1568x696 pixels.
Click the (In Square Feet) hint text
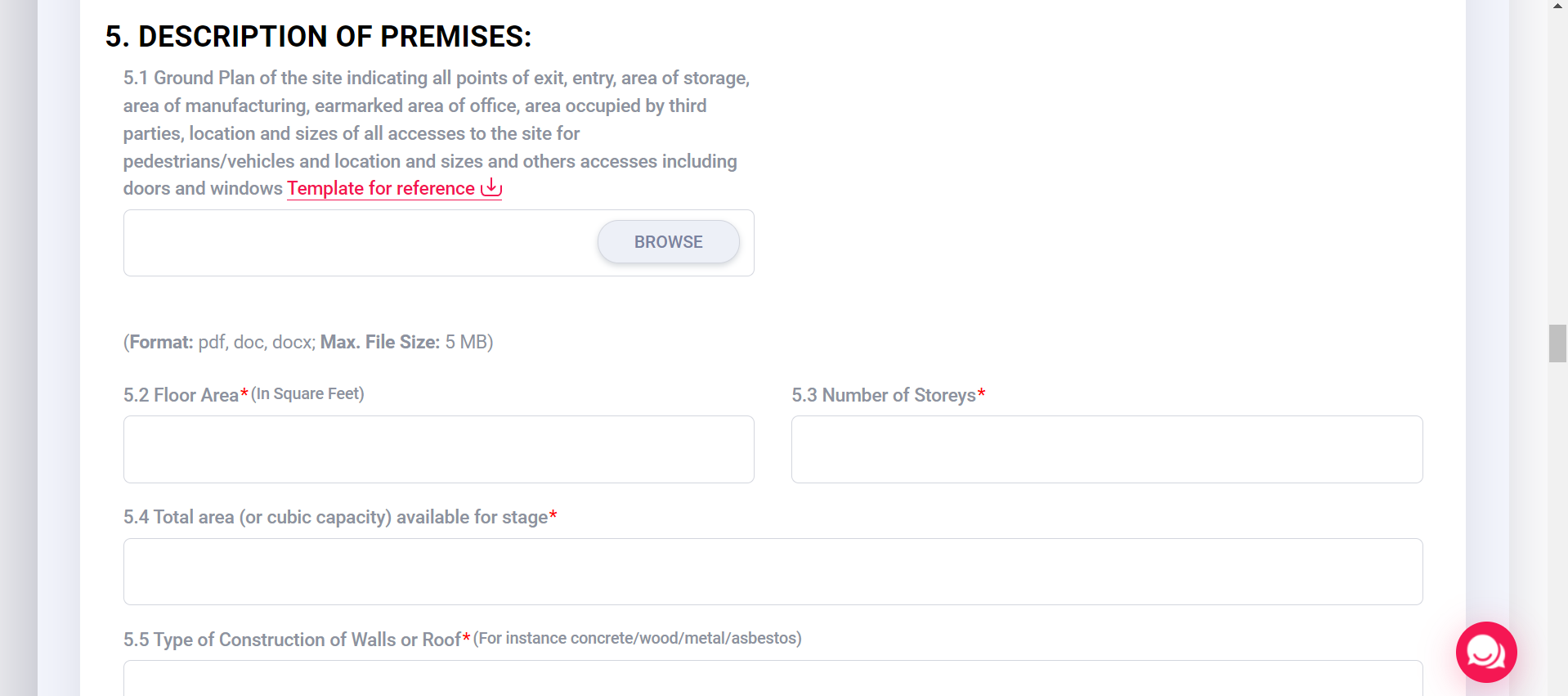(x=307, y=394)
